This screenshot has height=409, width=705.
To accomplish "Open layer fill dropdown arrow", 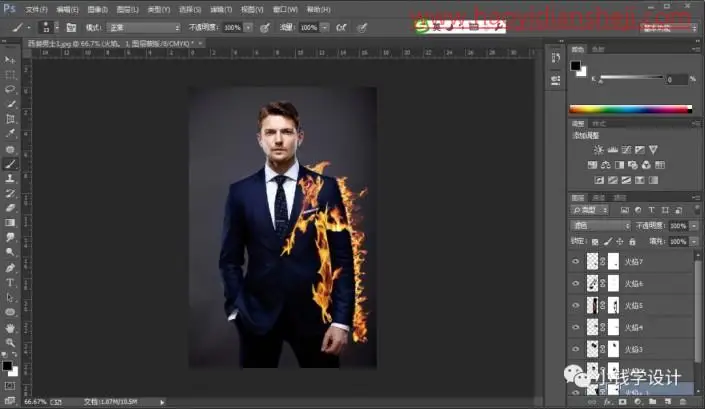I will [695, 242].
